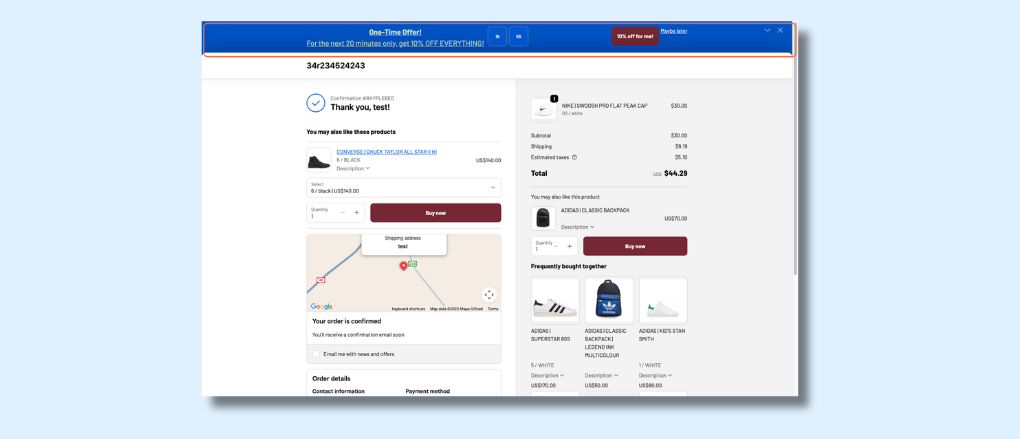Click the total amount '$44.29'
1020x439 pixels.
[x=676, y=174]
